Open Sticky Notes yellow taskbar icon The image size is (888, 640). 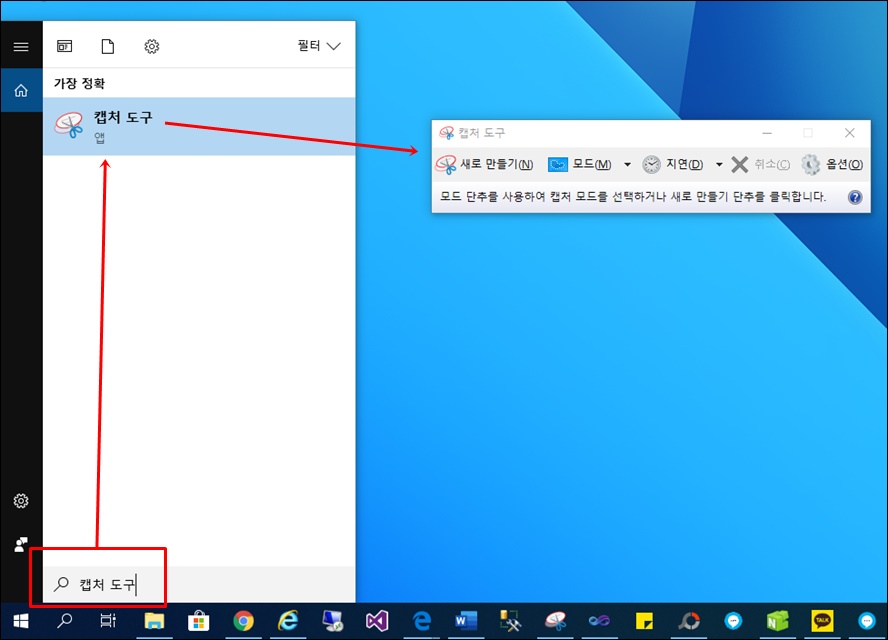pos(644,621)
